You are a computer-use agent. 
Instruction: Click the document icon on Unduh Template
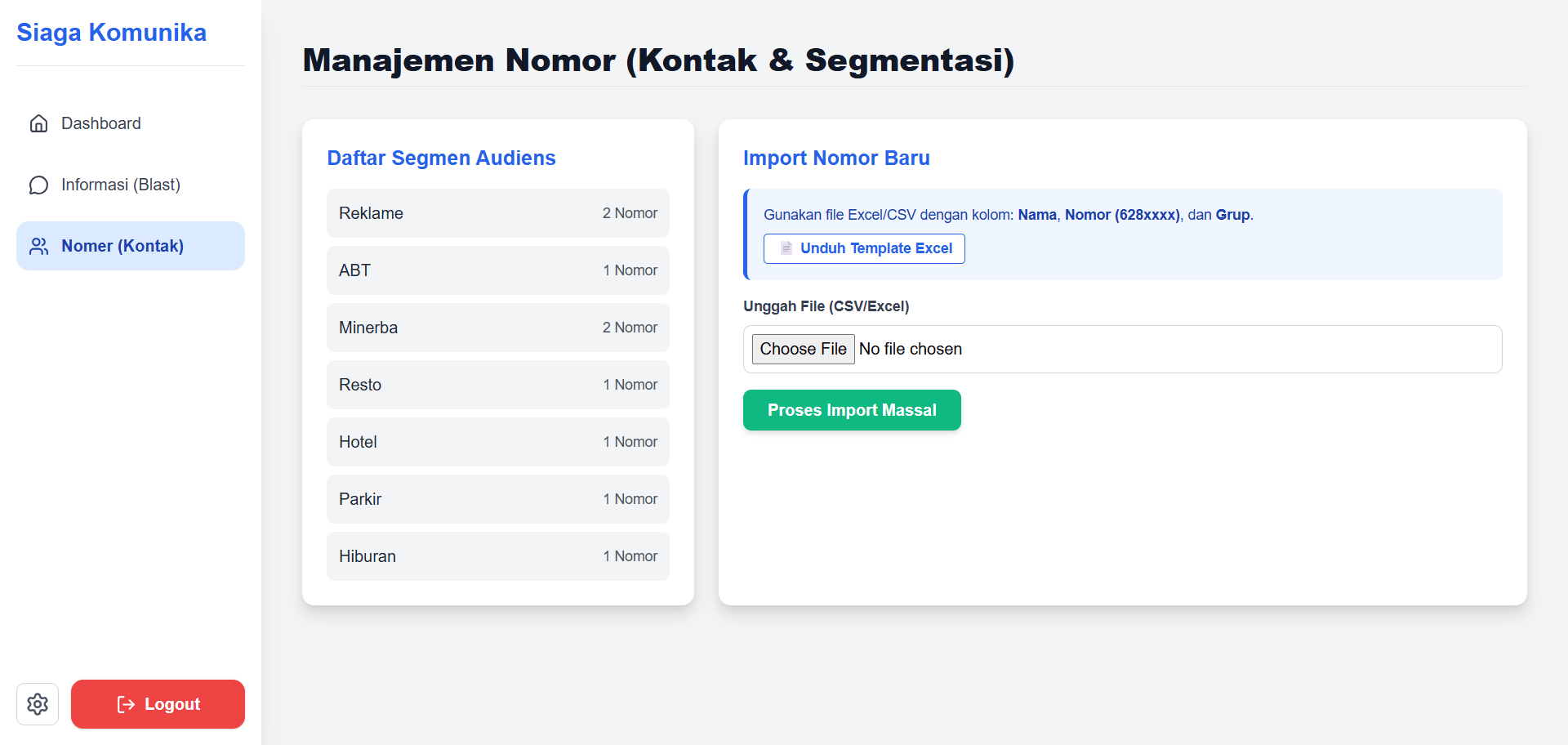[x=786, y=248]
